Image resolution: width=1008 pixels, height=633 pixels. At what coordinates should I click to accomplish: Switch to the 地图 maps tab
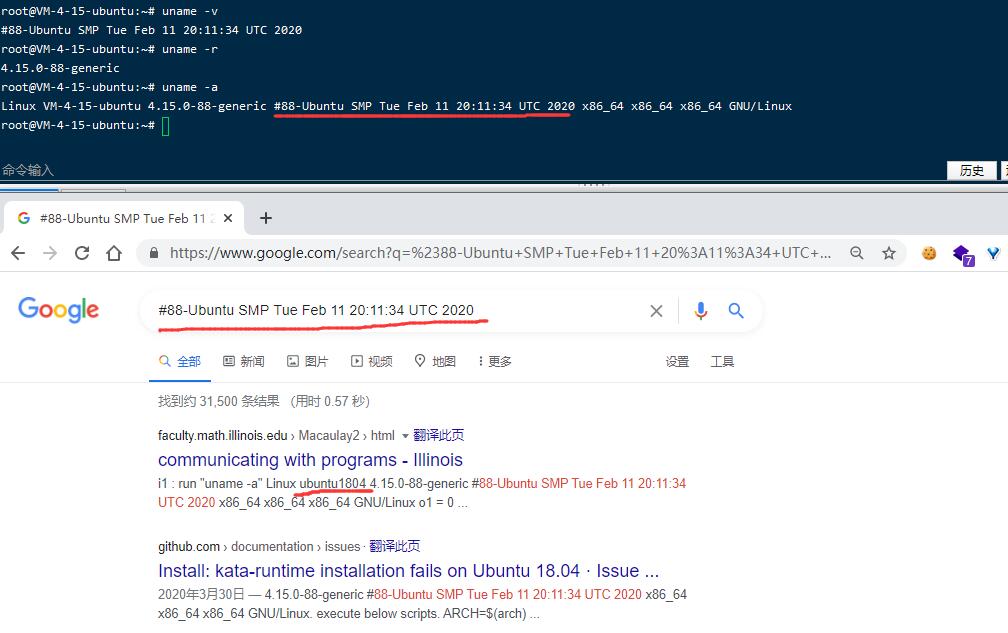click(435, 361)
